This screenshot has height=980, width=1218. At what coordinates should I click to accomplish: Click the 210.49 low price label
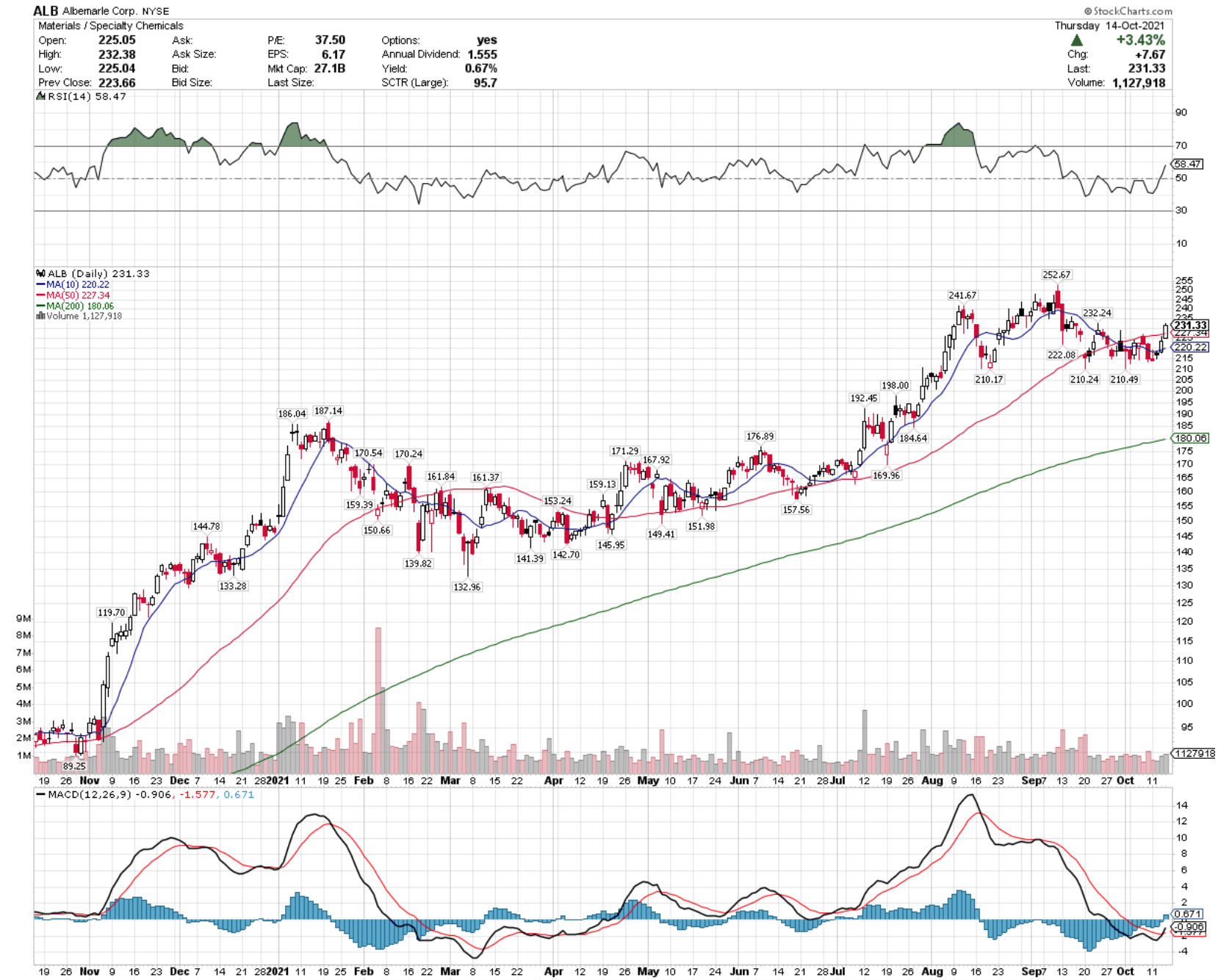pyautogui.click(x=1124, y=379)
